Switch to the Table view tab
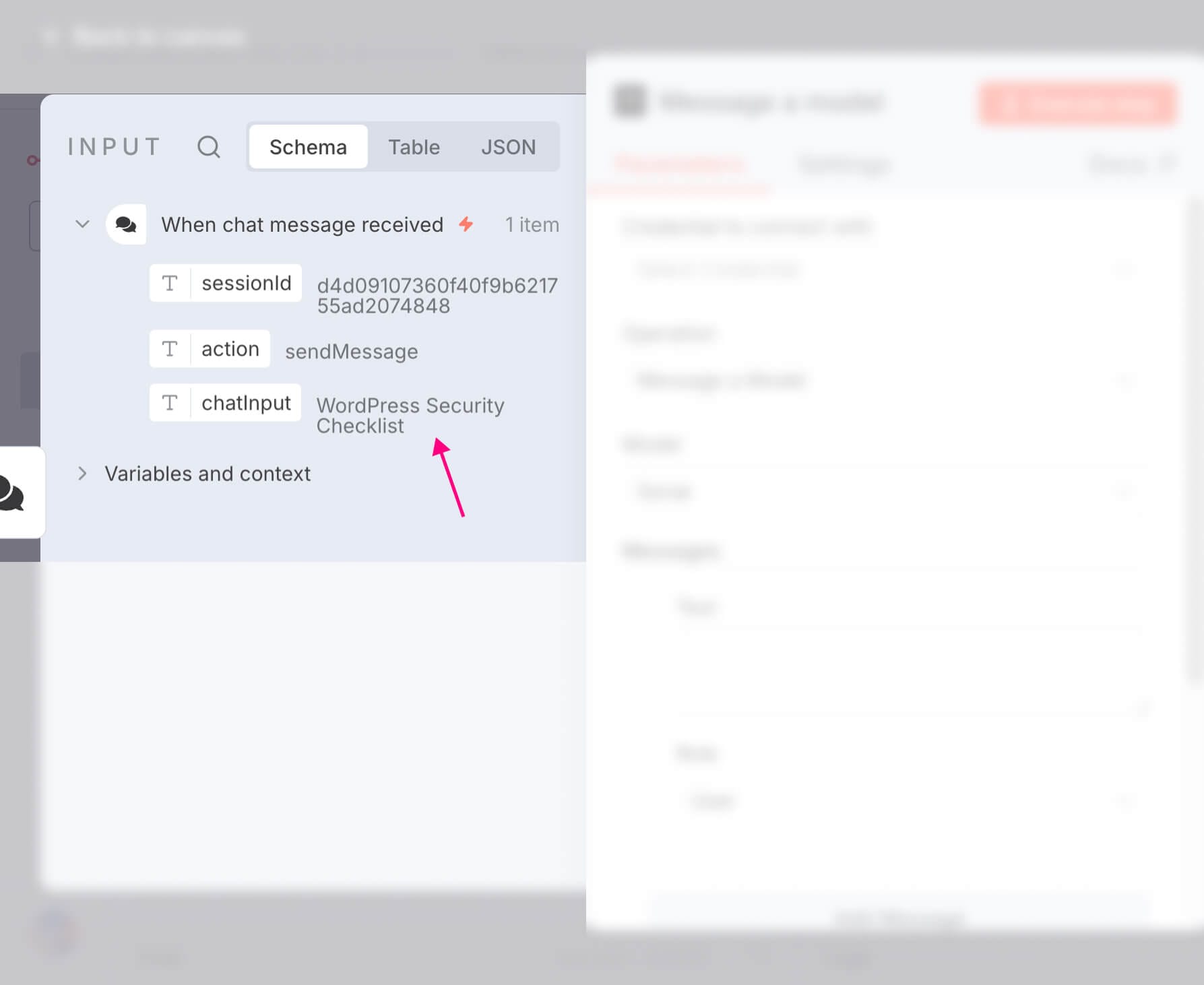Screen dimensions: 1204x985 pyautogui.click(x=414, y=147)
